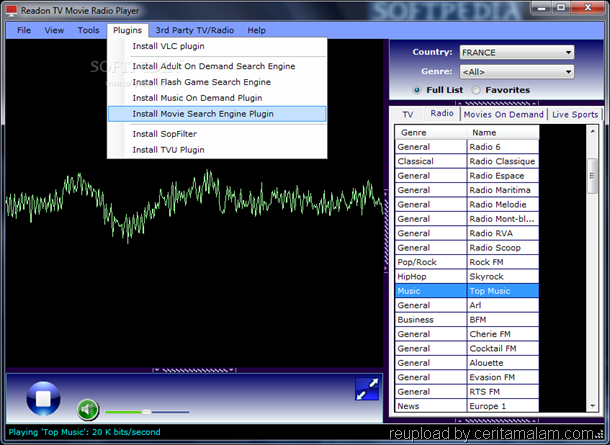Switch to the Movies On Demand tab

point(503,114)
